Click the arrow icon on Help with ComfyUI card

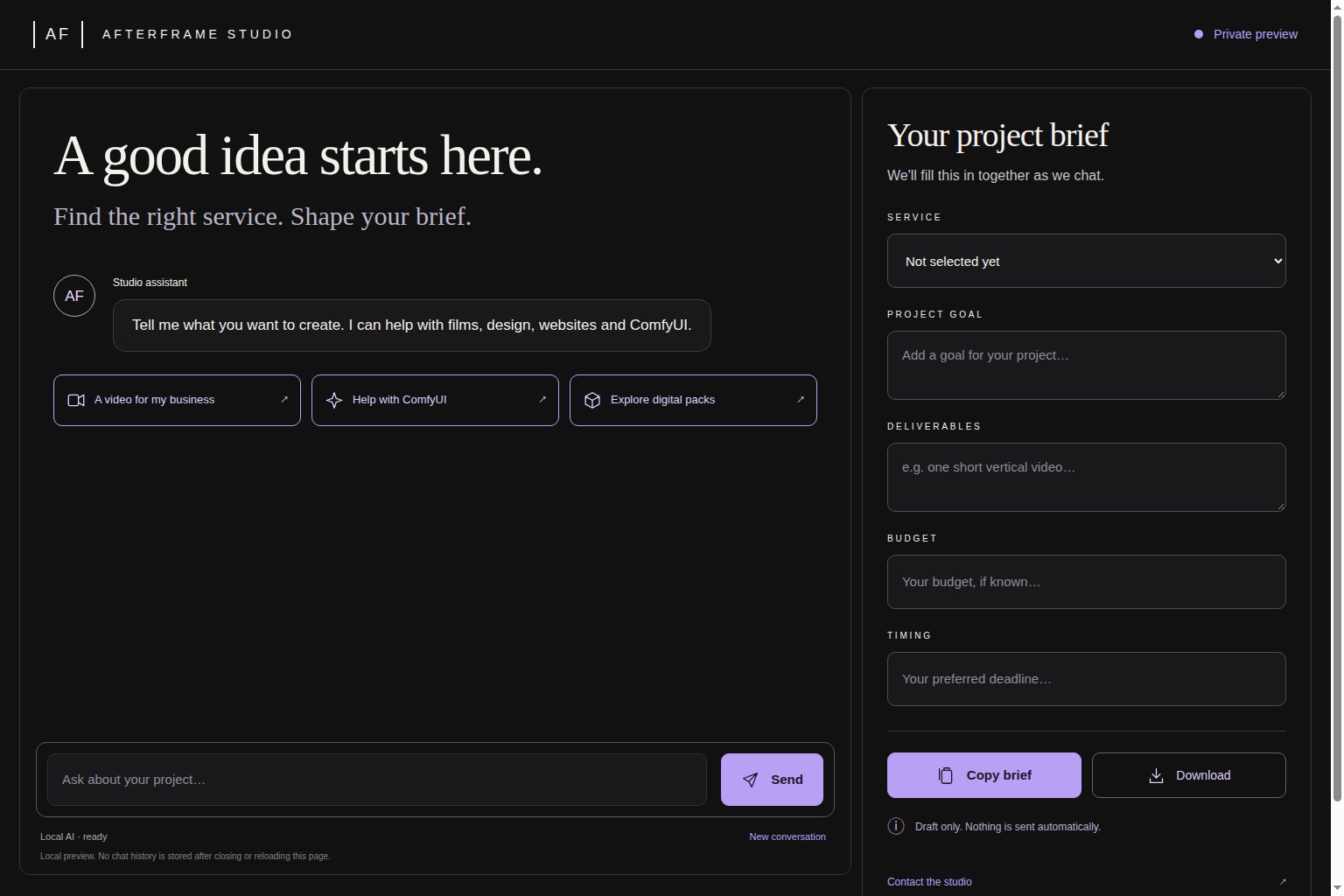(542, 399)
